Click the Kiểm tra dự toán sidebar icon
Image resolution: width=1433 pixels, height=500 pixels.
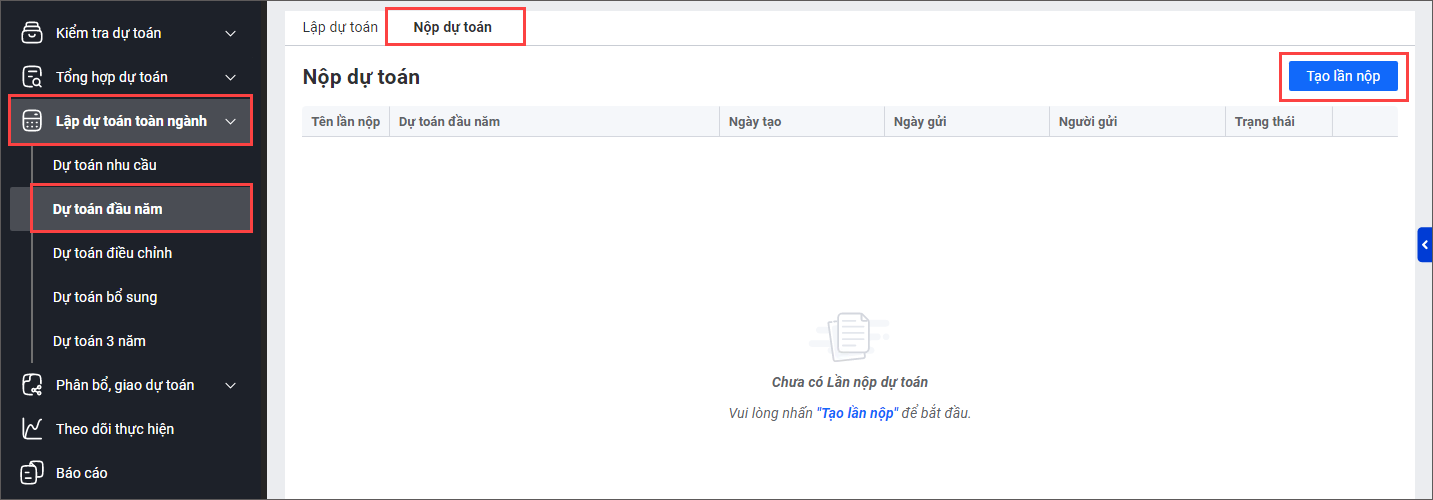(32, 33)
